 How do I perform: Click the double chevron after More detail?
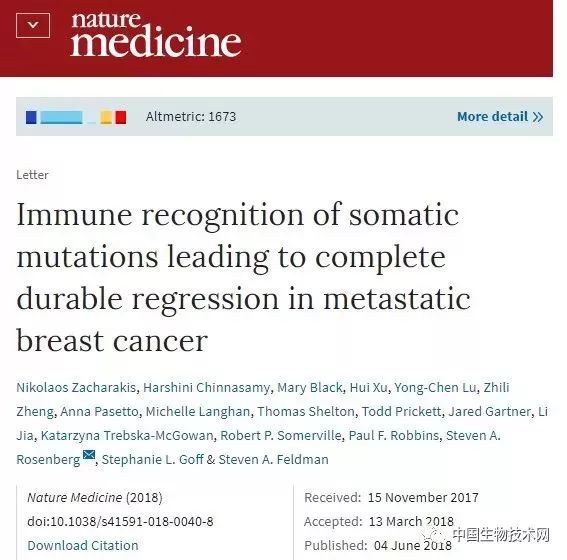pos(538,117)
